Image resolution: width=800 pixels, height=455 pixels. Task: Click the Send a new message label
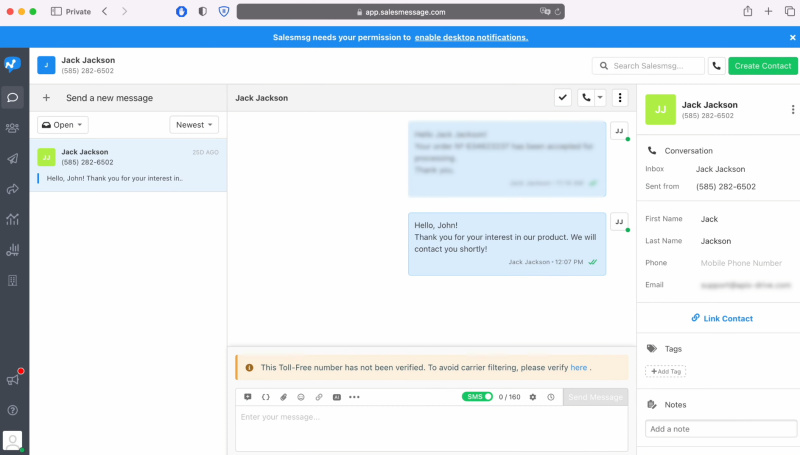pos(109,98)
